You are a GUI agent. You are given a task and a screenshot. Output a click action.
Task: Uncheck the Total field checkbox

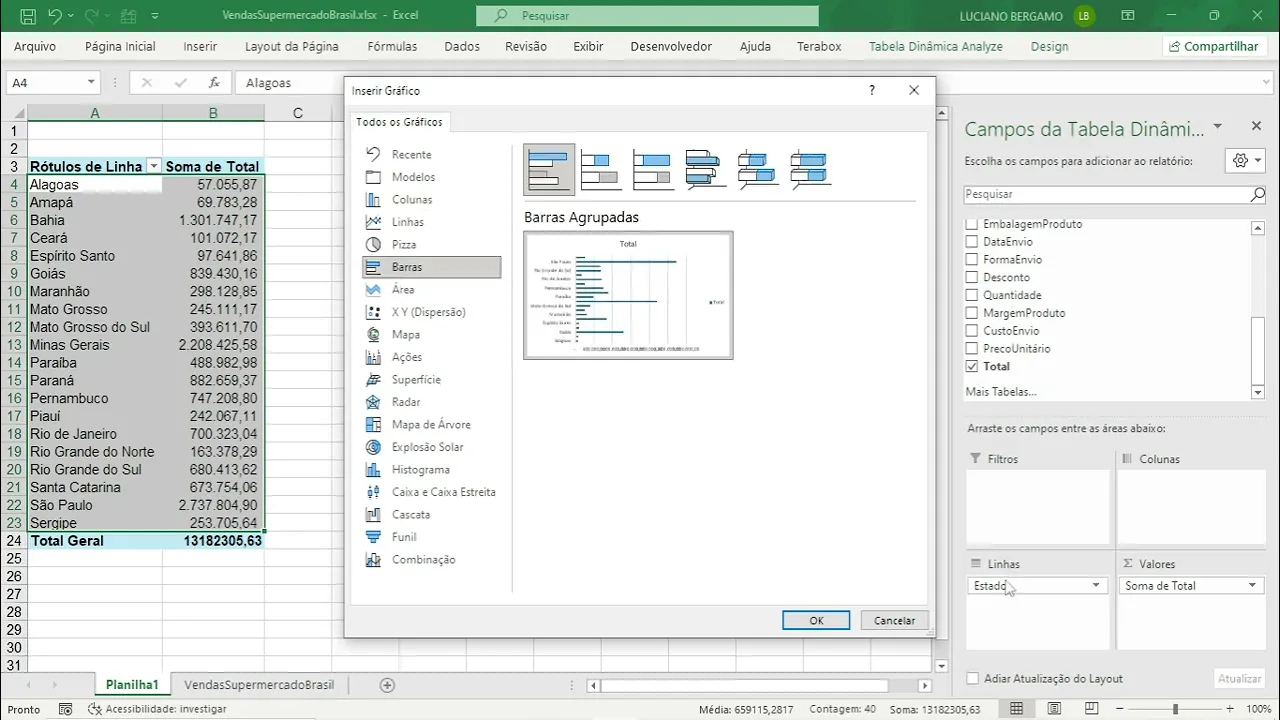tap(971, 366)
